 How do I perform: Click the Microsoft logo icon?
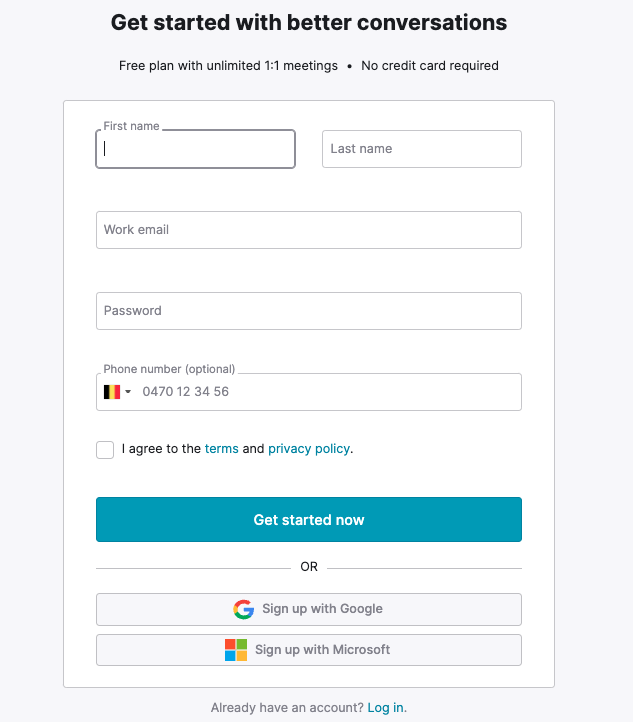236,650
